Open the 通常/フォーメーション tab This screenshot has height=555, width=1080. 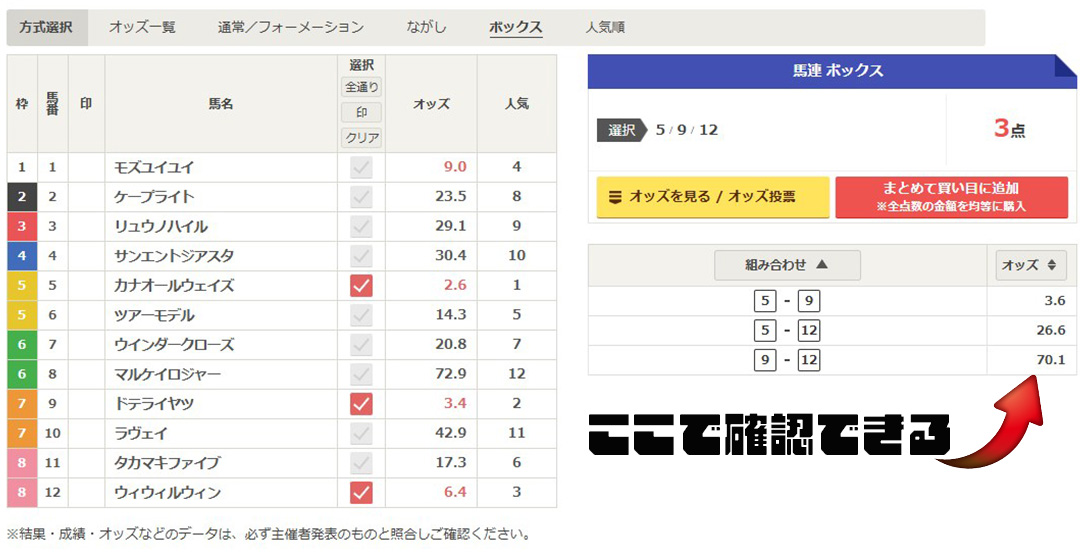pyautogui.click(x=291, y=27)
